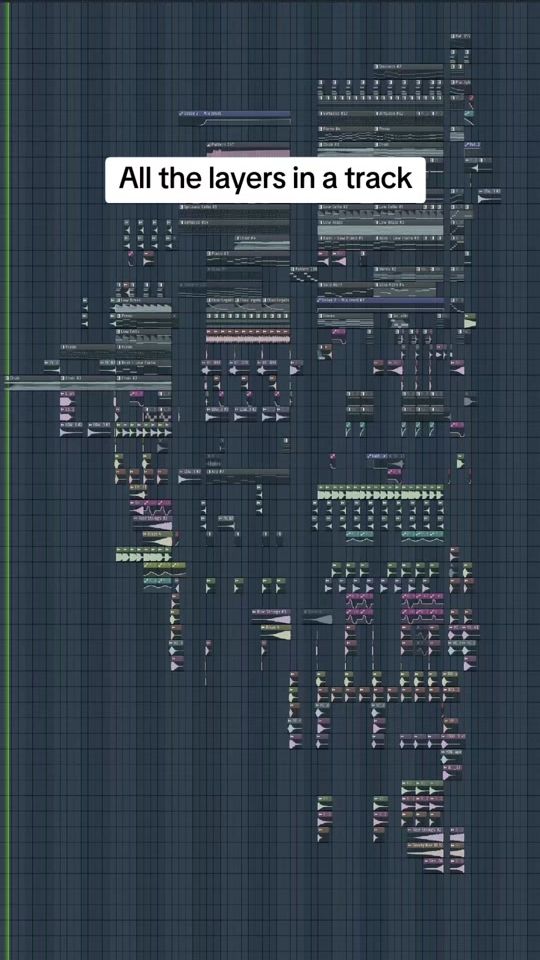Select the long gray Drum clip at far left
The width and height of the screenshot is (540, 960).
click(x=89, y=382)
